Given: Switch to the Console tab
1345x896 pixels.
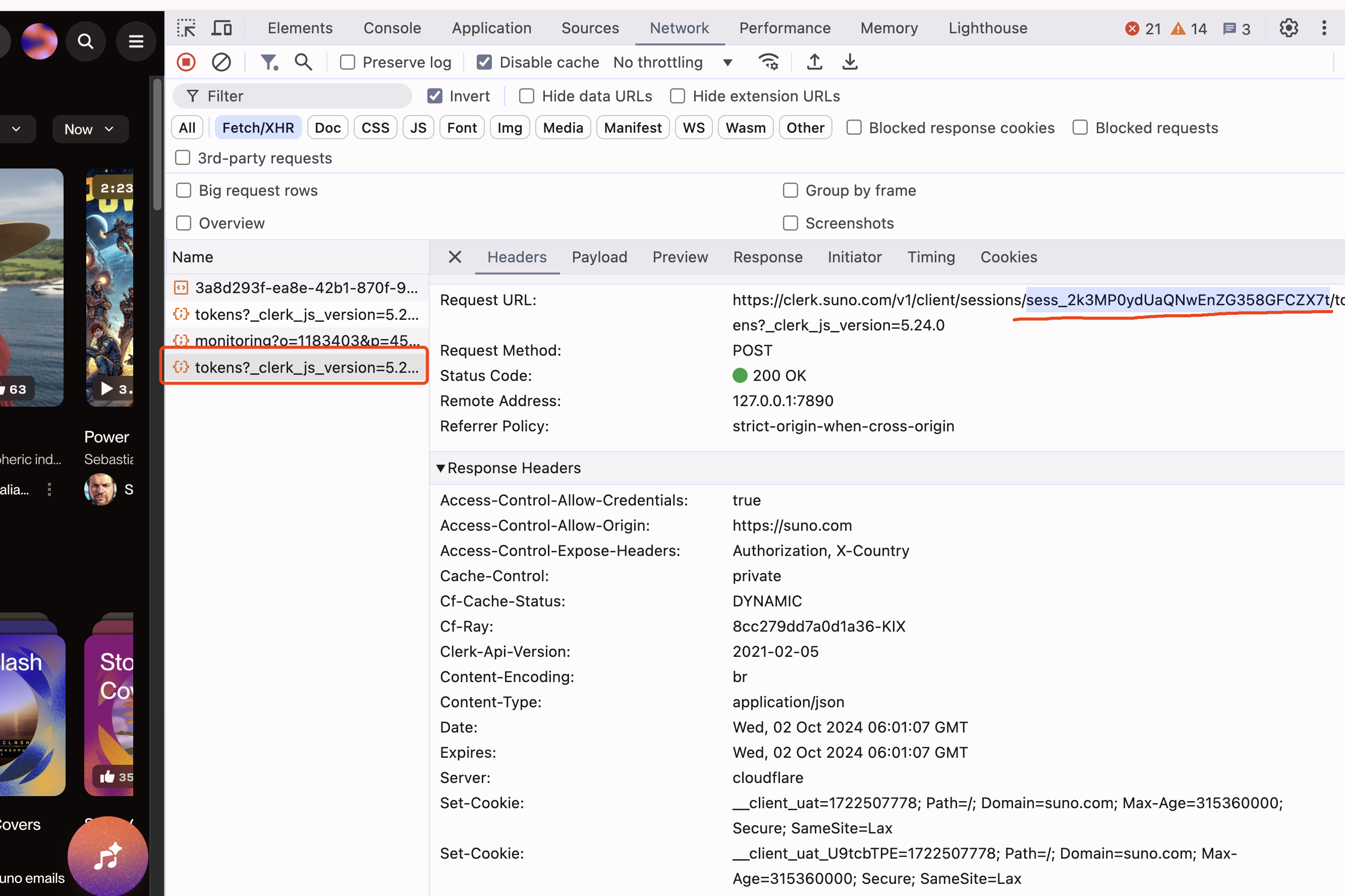Looking at the screenshot, I should [x=392, y=28].
